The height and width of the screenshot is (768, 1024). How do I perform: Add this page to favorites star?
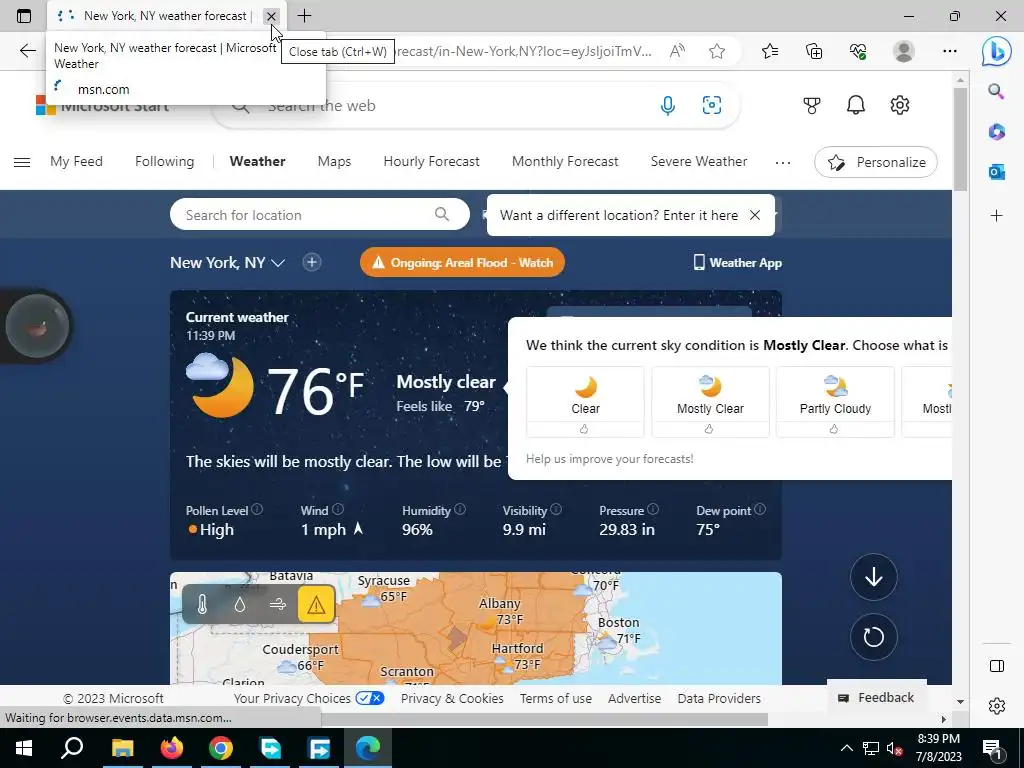click(717, 51)
